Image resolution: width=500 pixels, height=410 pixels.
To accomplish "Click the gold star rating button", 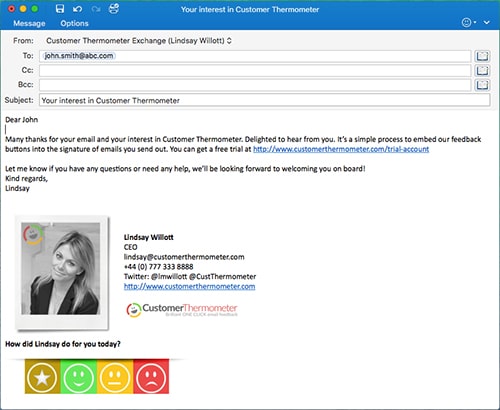I will [x=42, y=377].
